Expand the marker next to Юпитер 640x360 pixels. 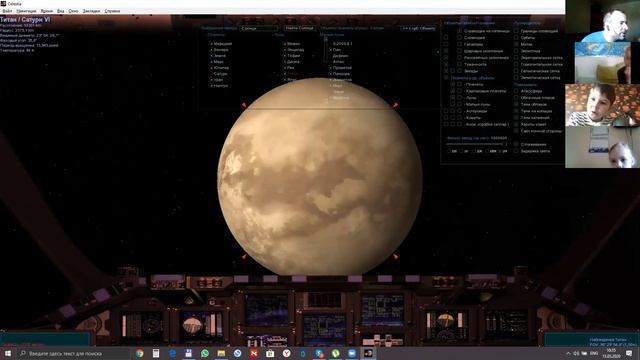pos(211,68)
